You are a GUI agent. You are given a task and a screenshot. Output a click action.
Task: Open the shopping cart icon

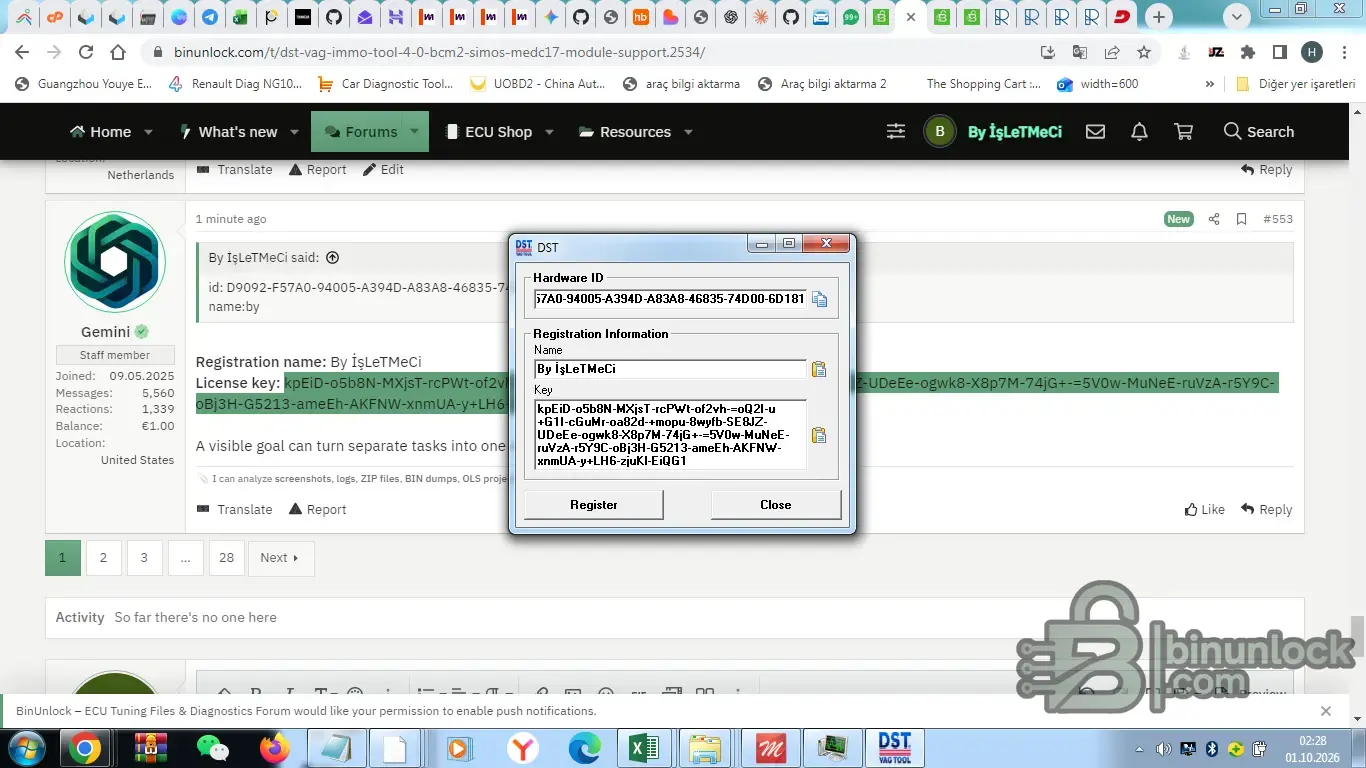[1183, 132]
